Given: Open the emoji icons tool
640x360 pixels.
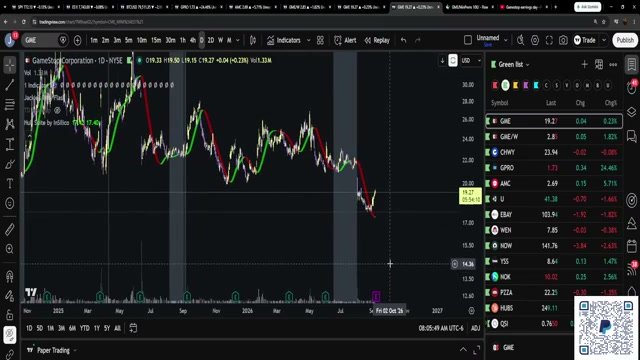Looking at the screenshot, I should click(x=10, y=203).
